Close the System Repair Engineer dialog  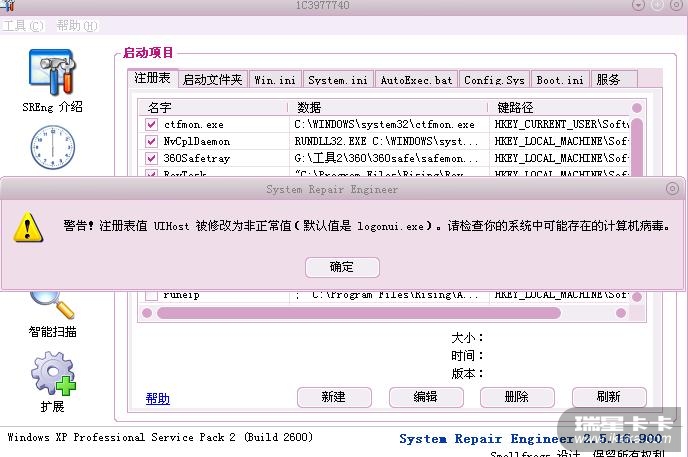(672, 189)
